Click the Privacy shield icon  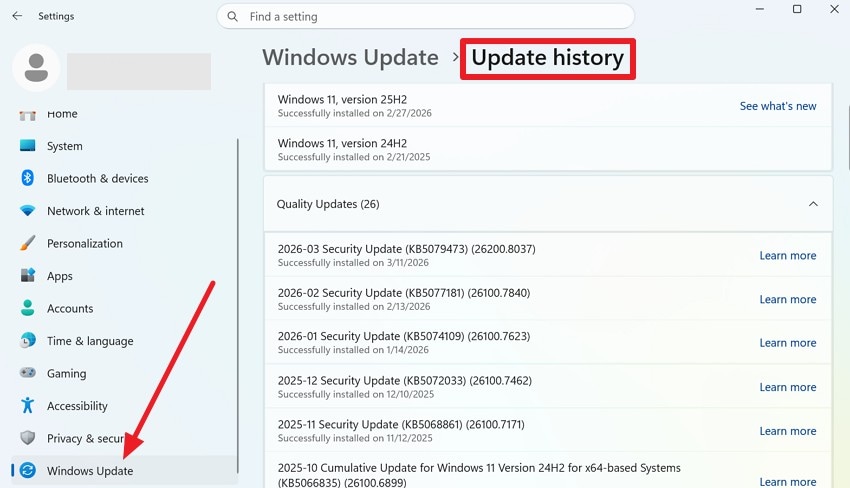[x=28, y=438]
